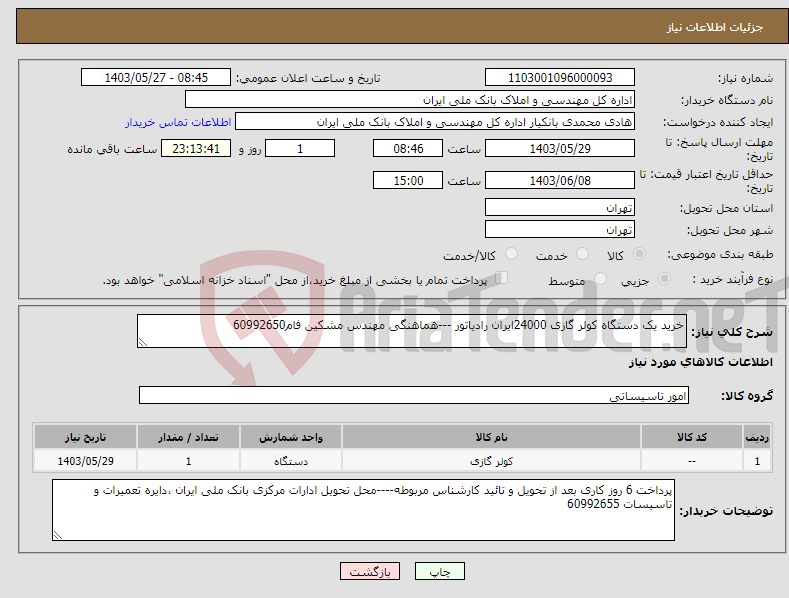Screen dimensions: 789x598
Task: Select the جزیی purchase type radio
Action: [x=664, y=278]
